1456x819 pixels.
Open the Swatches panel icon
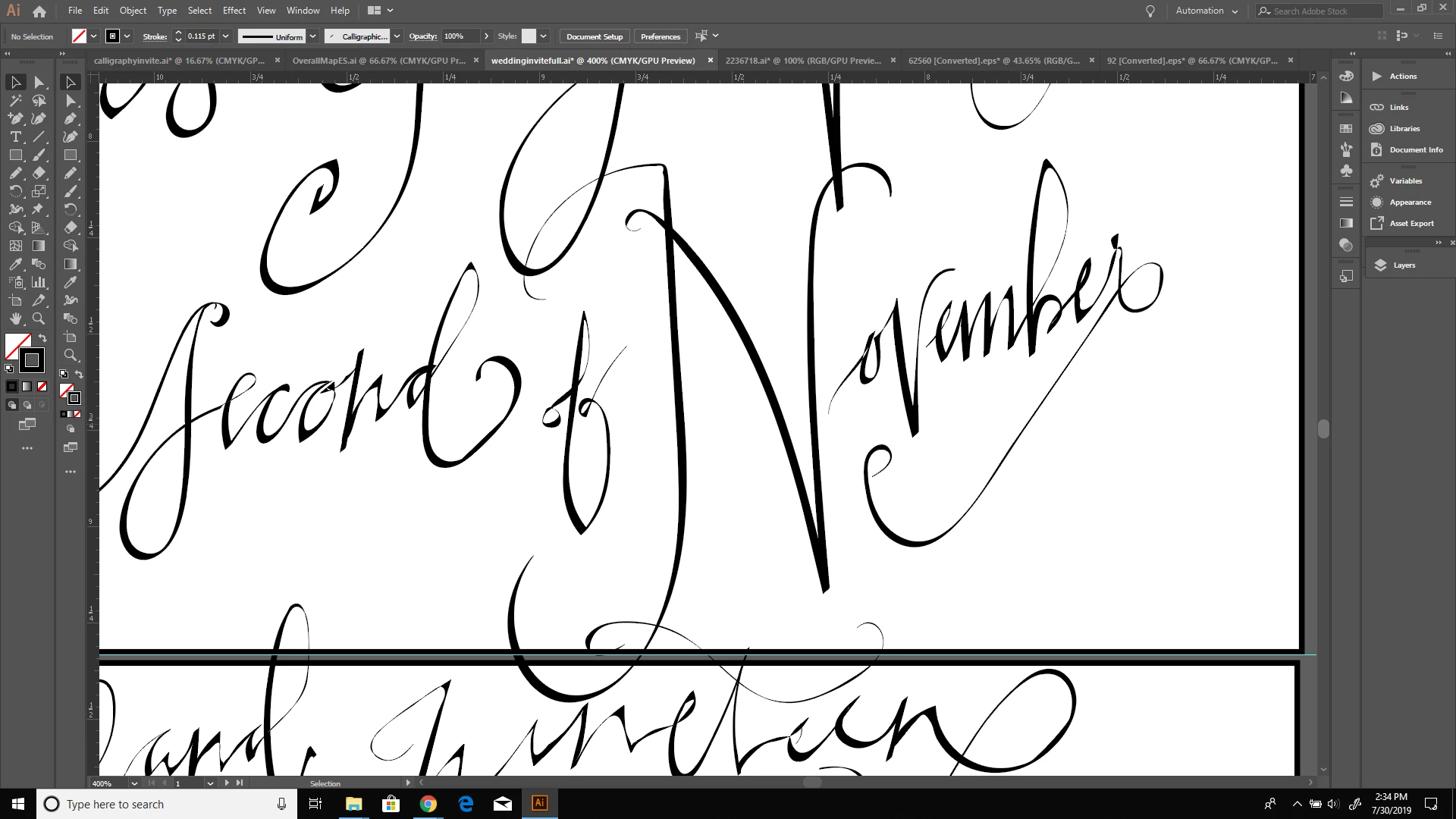pyautogui.click(x=1346, y=129)
